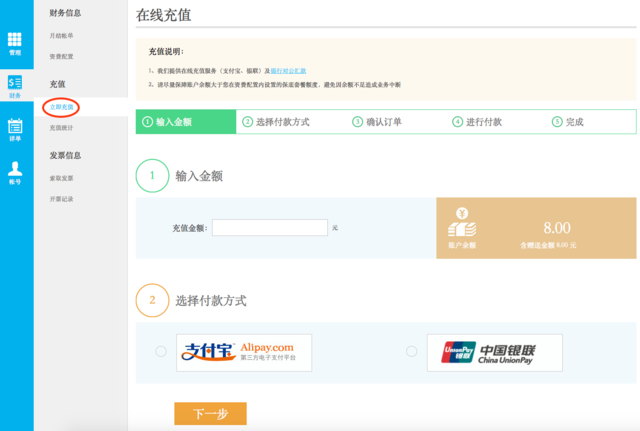This screenshot has height=431, width=640.
Task: Click the 8.00 account balance value
Action: coord(557,228)
